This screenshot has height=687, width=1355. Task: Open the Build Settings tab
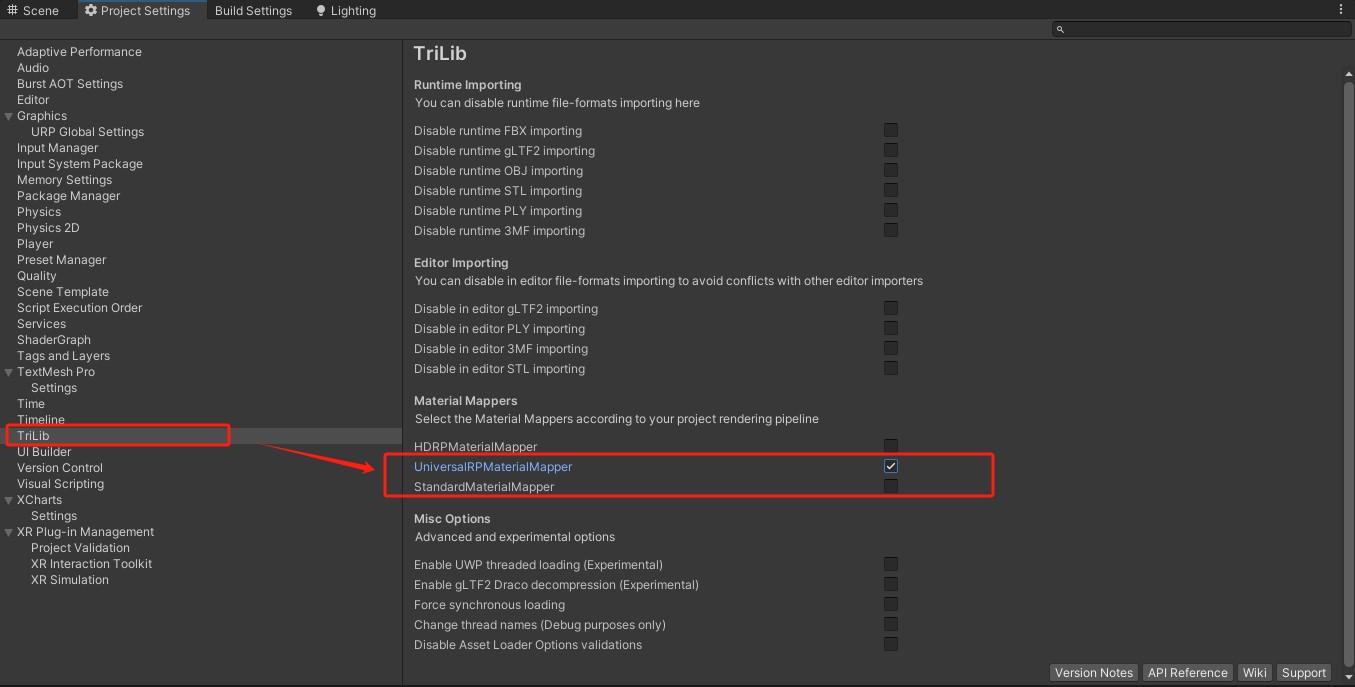[253, 11]
